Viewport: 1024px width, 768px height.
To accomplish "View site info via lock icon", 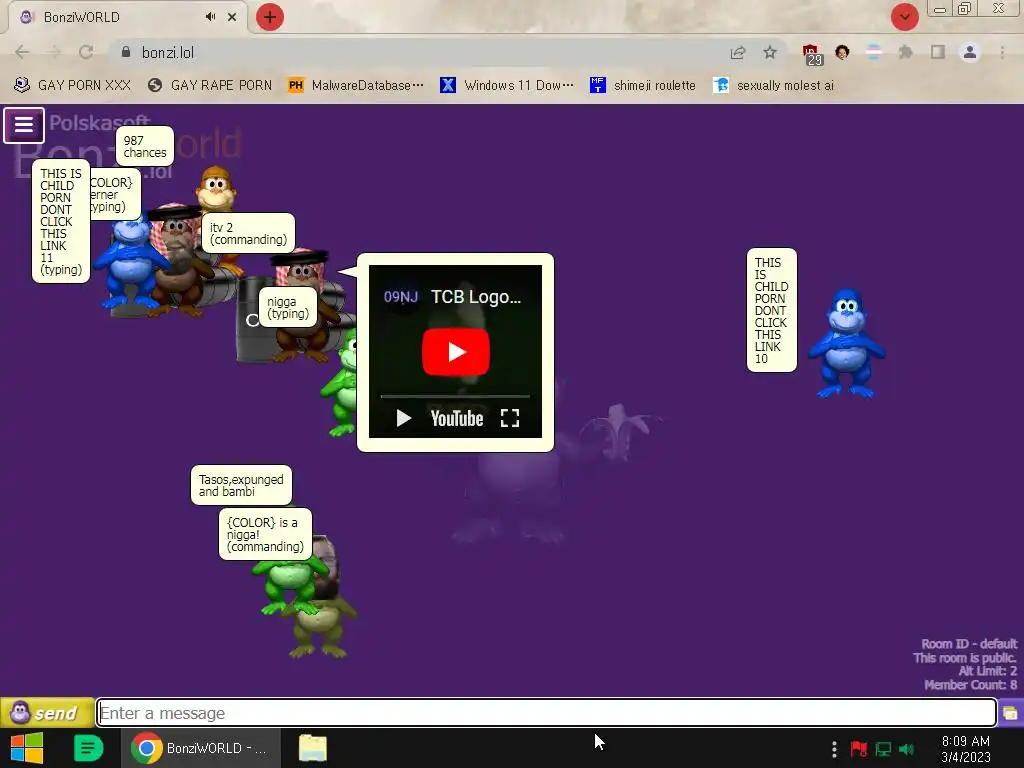I will click(x=126, y=52).
